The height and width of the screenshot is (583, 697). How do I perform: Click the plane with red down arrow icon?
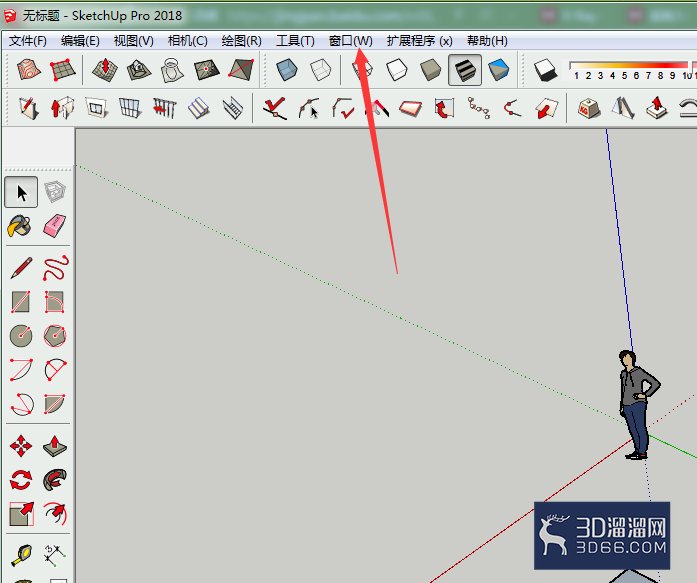click(546, 108)
